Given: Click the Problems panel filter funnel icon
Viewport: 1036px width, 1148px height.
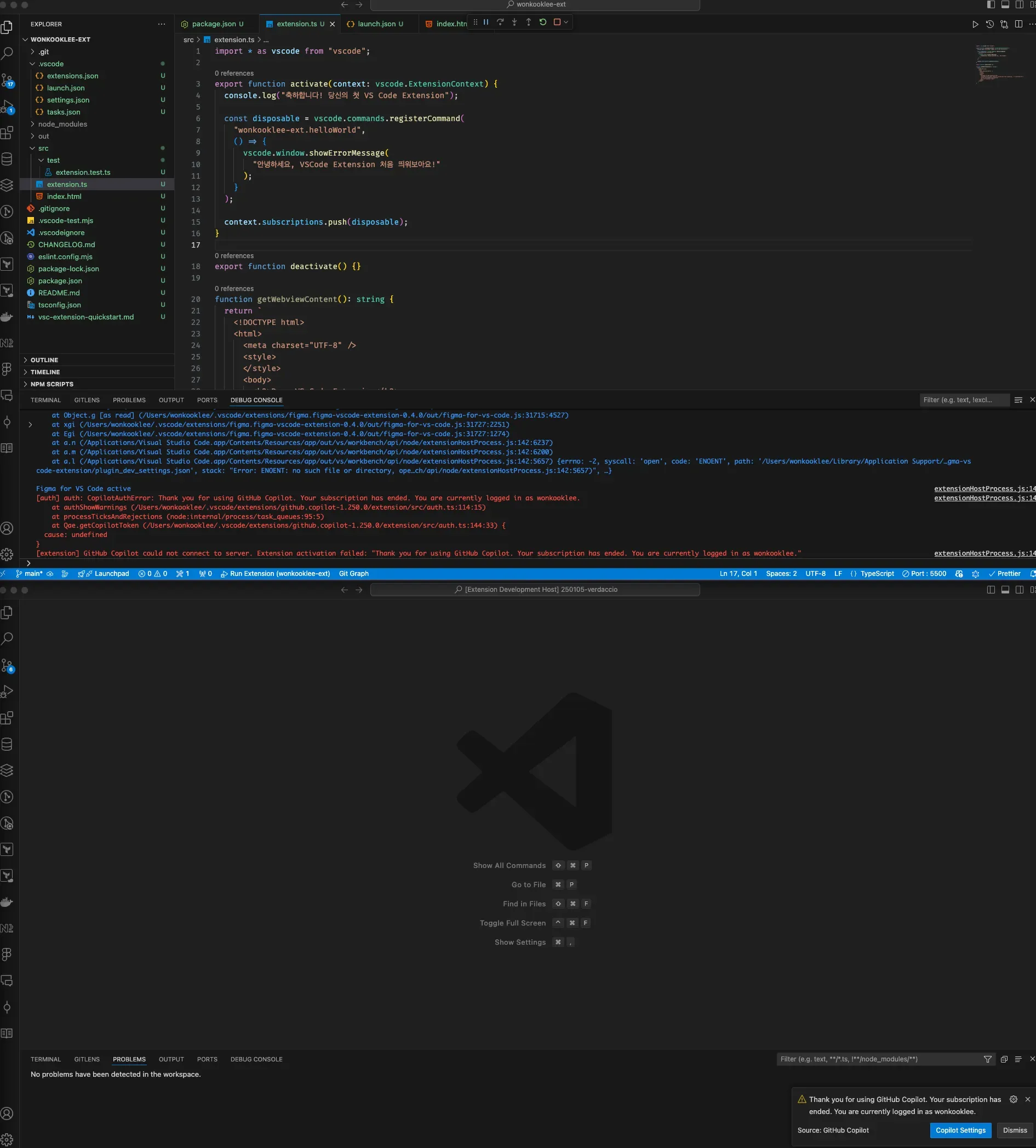Looking at the screenshot, I should [x=988, y=1059].
